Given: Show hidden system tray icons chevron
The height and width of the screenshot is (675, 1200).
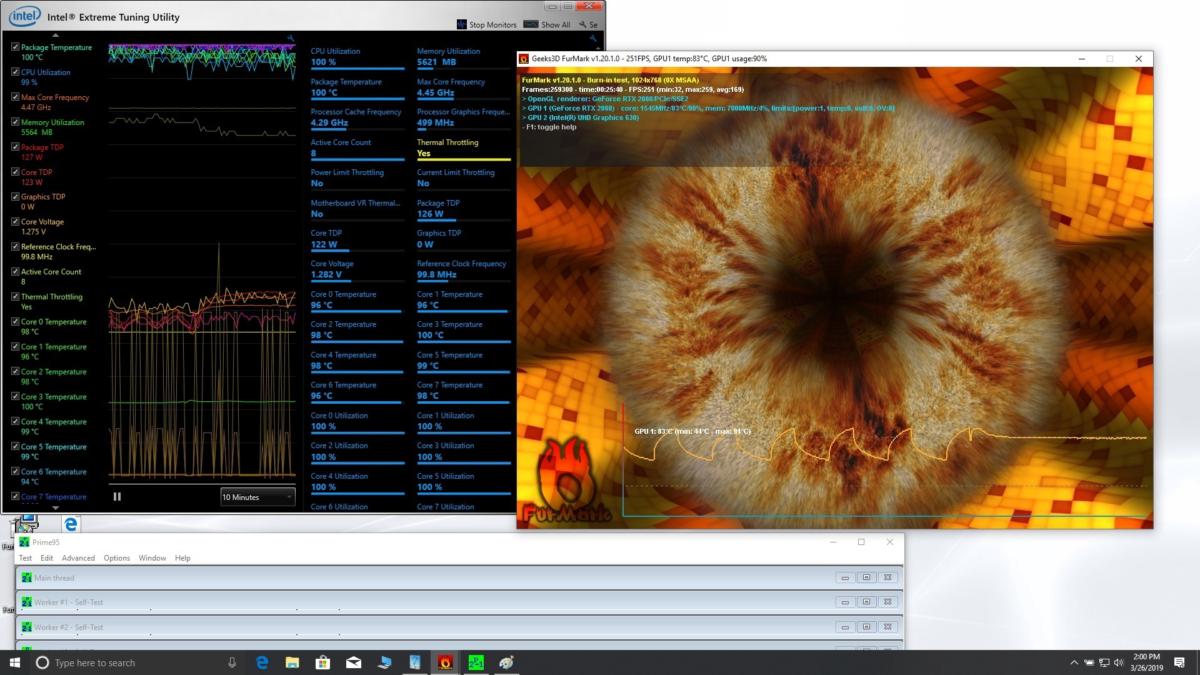Looking at the screenshot, I should tap(1075, 662).
